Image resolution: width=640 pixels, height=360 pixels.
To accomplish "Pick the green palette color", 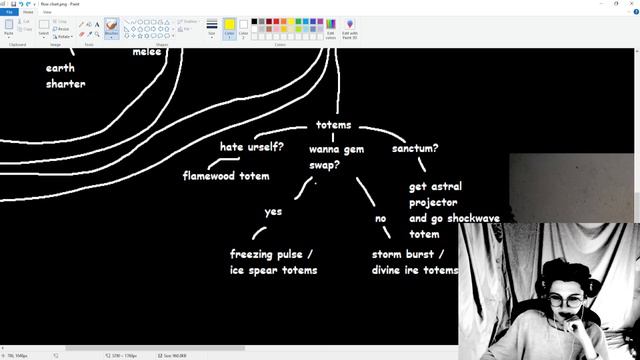I will (298, 22).
